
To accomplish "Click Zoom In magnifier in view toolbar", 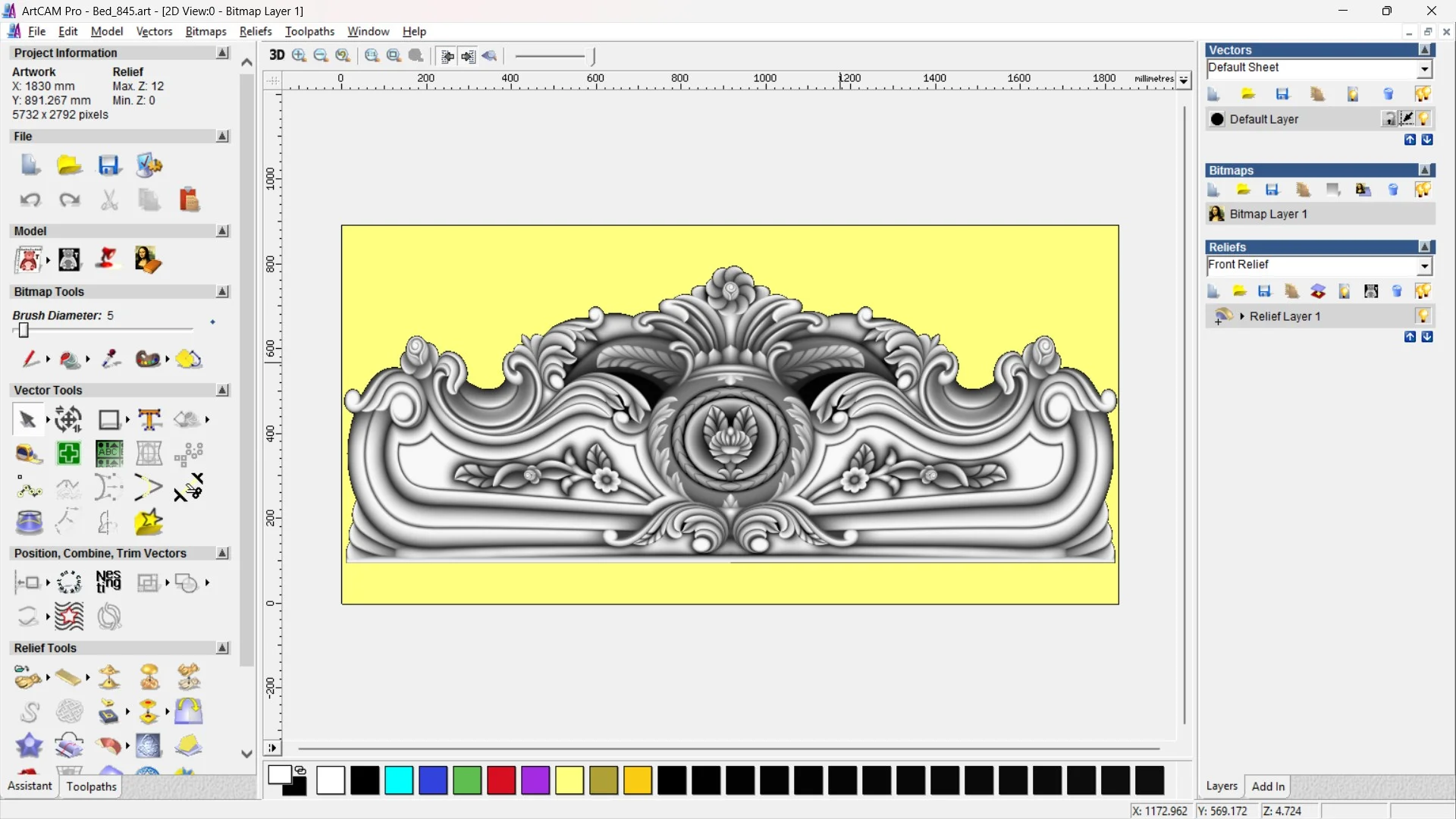I will pyautogui.click(x=299, y=55).
